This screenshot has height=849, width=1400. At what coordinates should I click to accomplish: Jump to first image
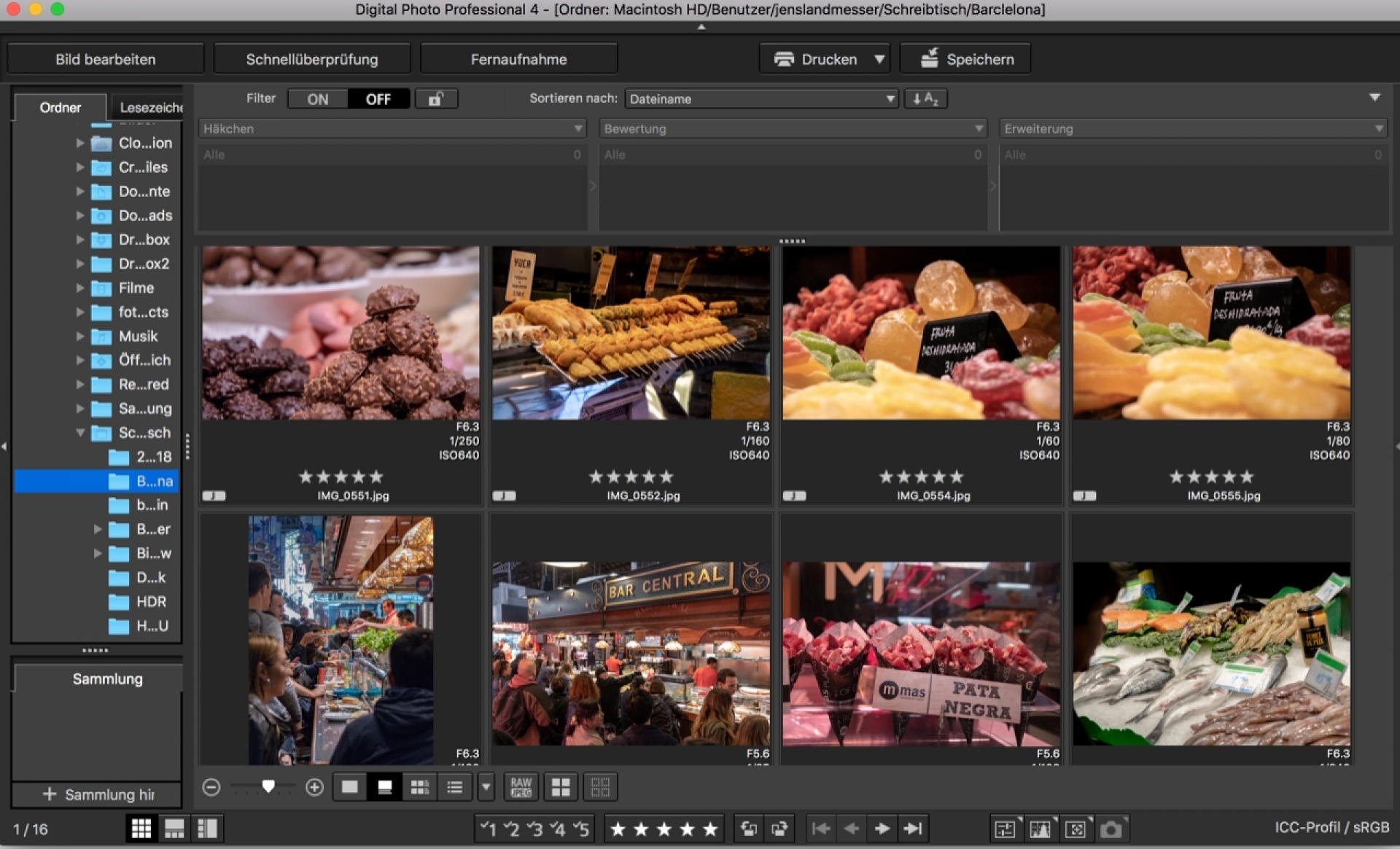tap(821, 829)
